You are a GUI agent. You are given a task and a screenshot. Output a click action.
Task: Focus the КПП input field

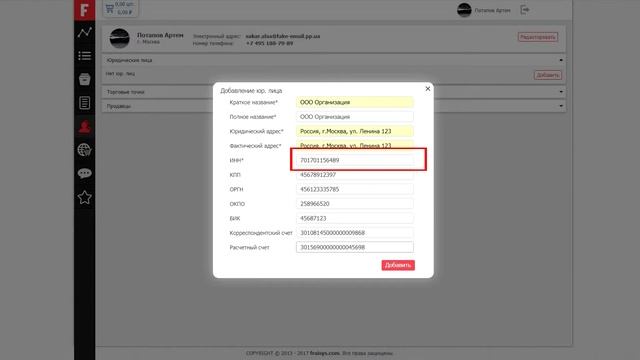click(x=355, y=175)
